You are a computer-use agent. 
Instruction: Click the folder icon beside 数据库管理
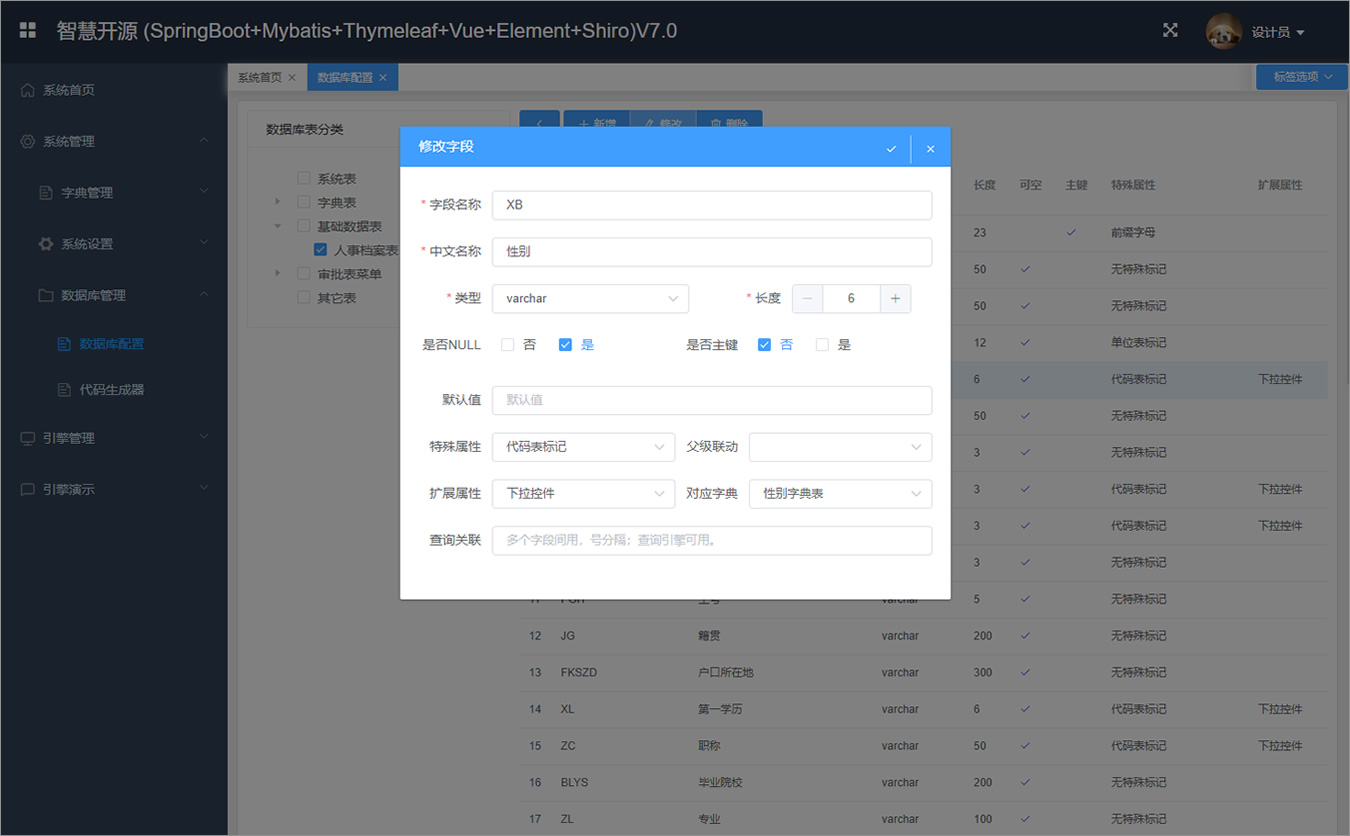pos(46,295)
